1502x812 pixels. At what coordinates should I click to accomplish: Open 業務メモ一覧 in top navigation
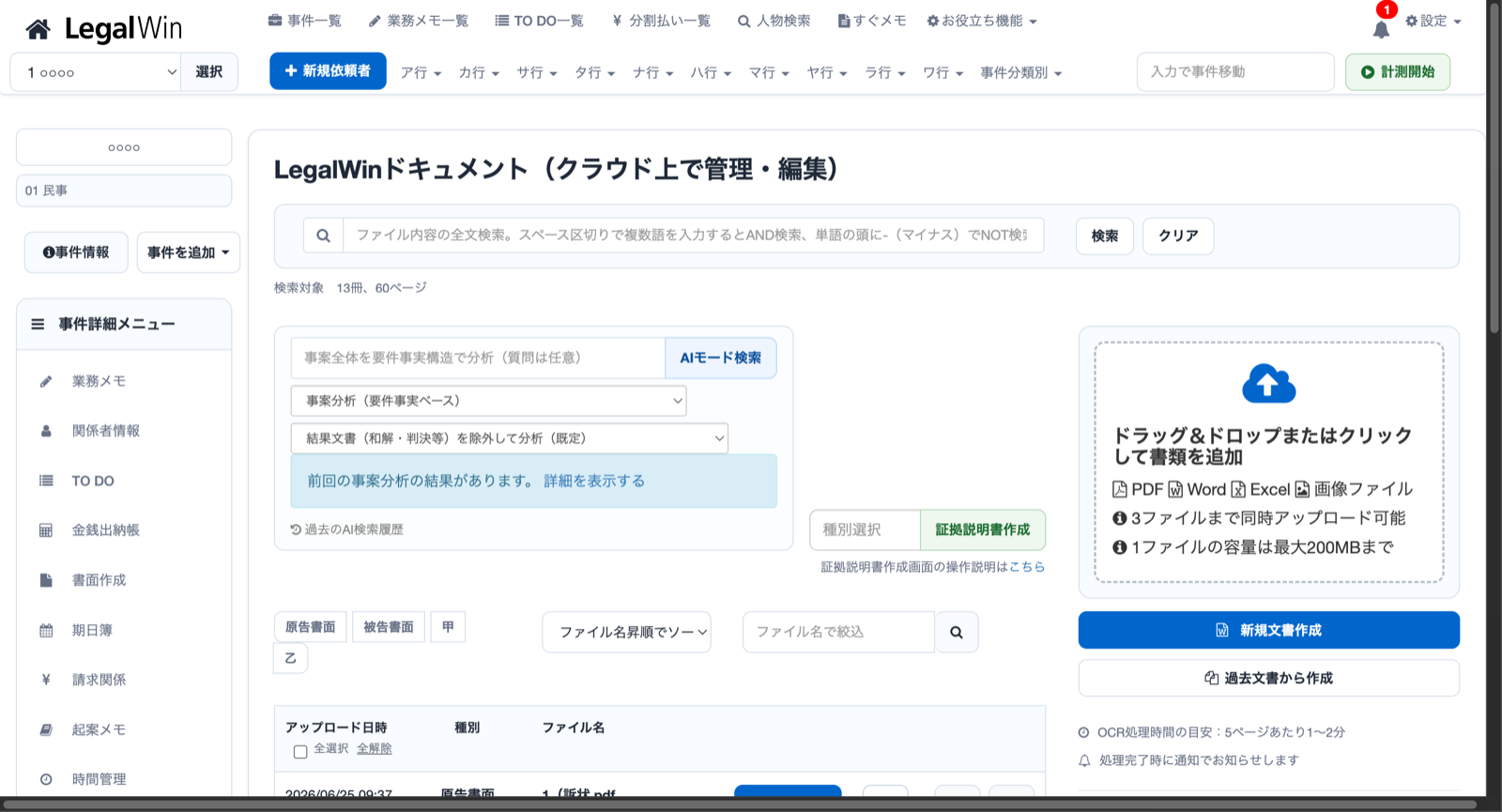(x=419, y=21)
